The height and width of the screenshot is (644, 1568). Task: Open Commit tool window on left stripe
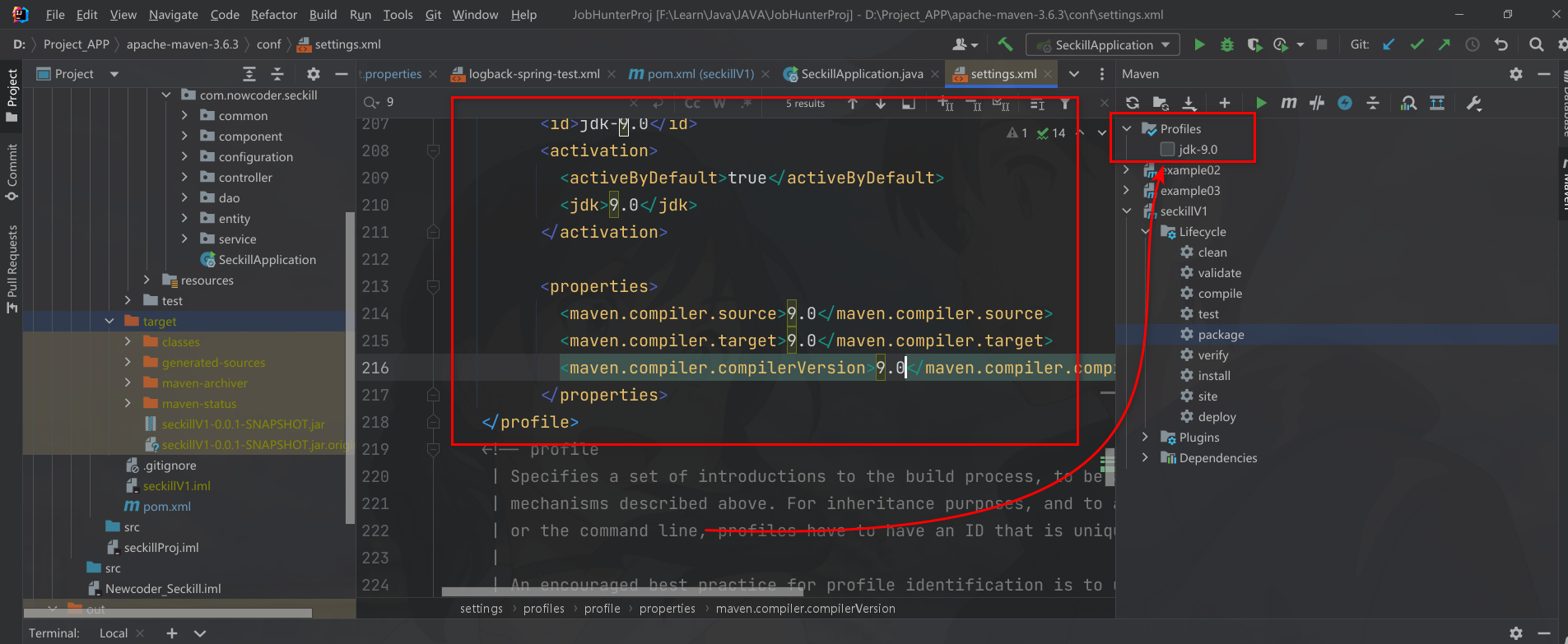coord(12,171)
